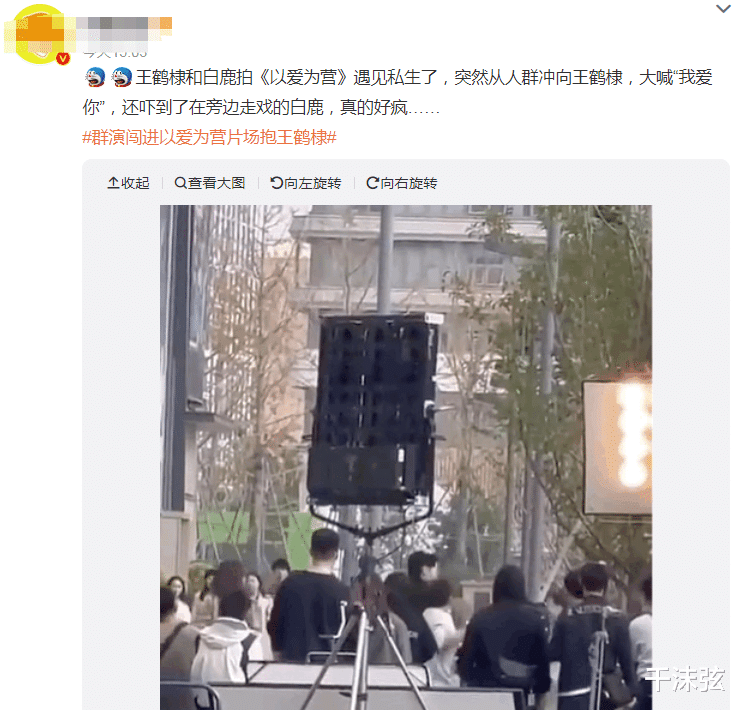This screenshot has height=710, width=739.
Task: Collapse the image with 收起
Action: [128, 183]
